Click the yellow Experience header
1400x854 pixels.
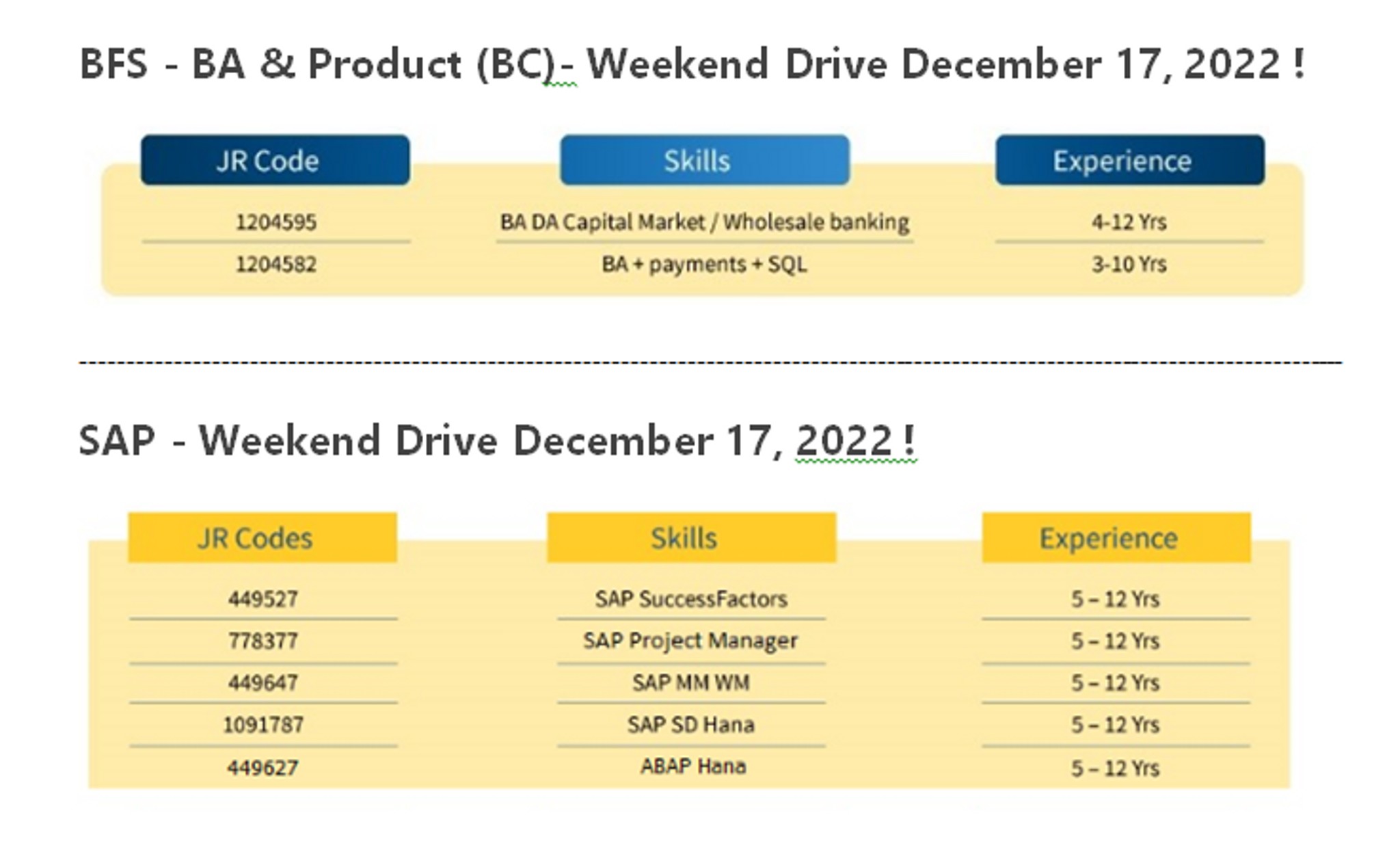coord(1116,537)
